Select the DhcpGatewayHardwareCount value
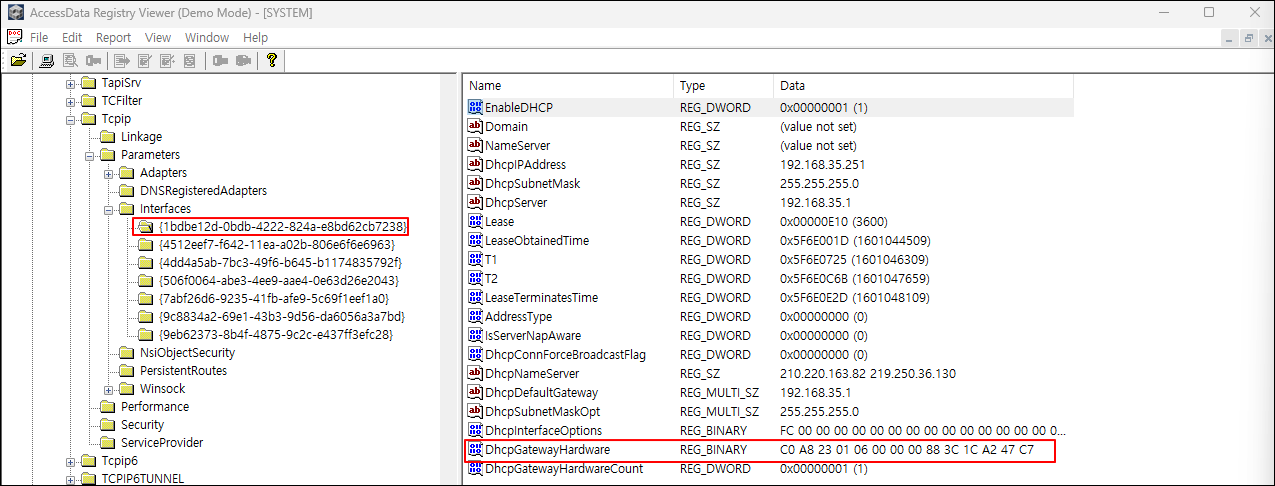 564,469
